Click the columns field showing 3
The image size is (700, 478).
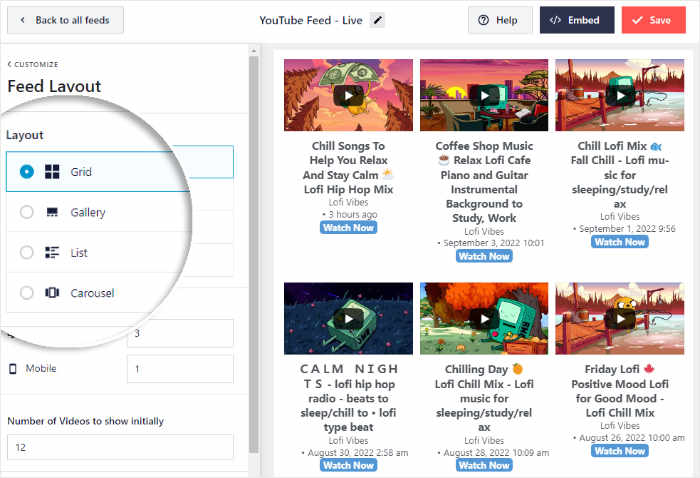[180, 333]
